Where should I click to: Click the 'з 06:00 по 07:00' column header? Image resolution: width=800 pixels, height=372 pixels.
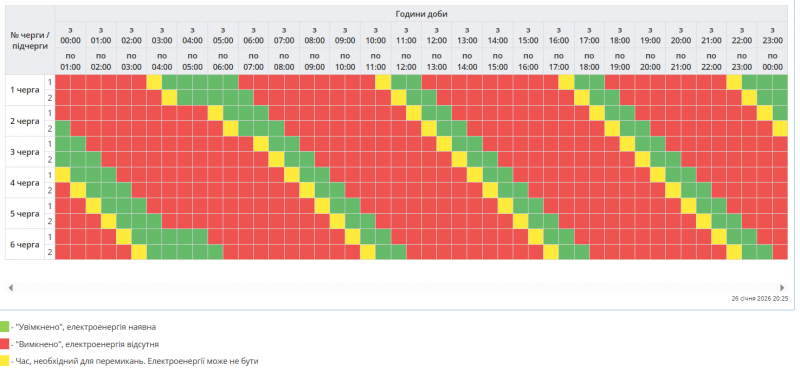point(254,48)
